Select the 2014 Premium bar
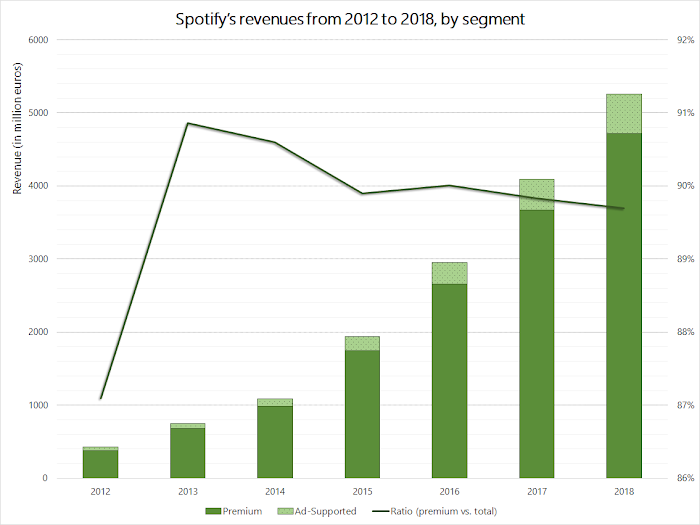Viewport: 700px width, 525px height. [275, 442]
